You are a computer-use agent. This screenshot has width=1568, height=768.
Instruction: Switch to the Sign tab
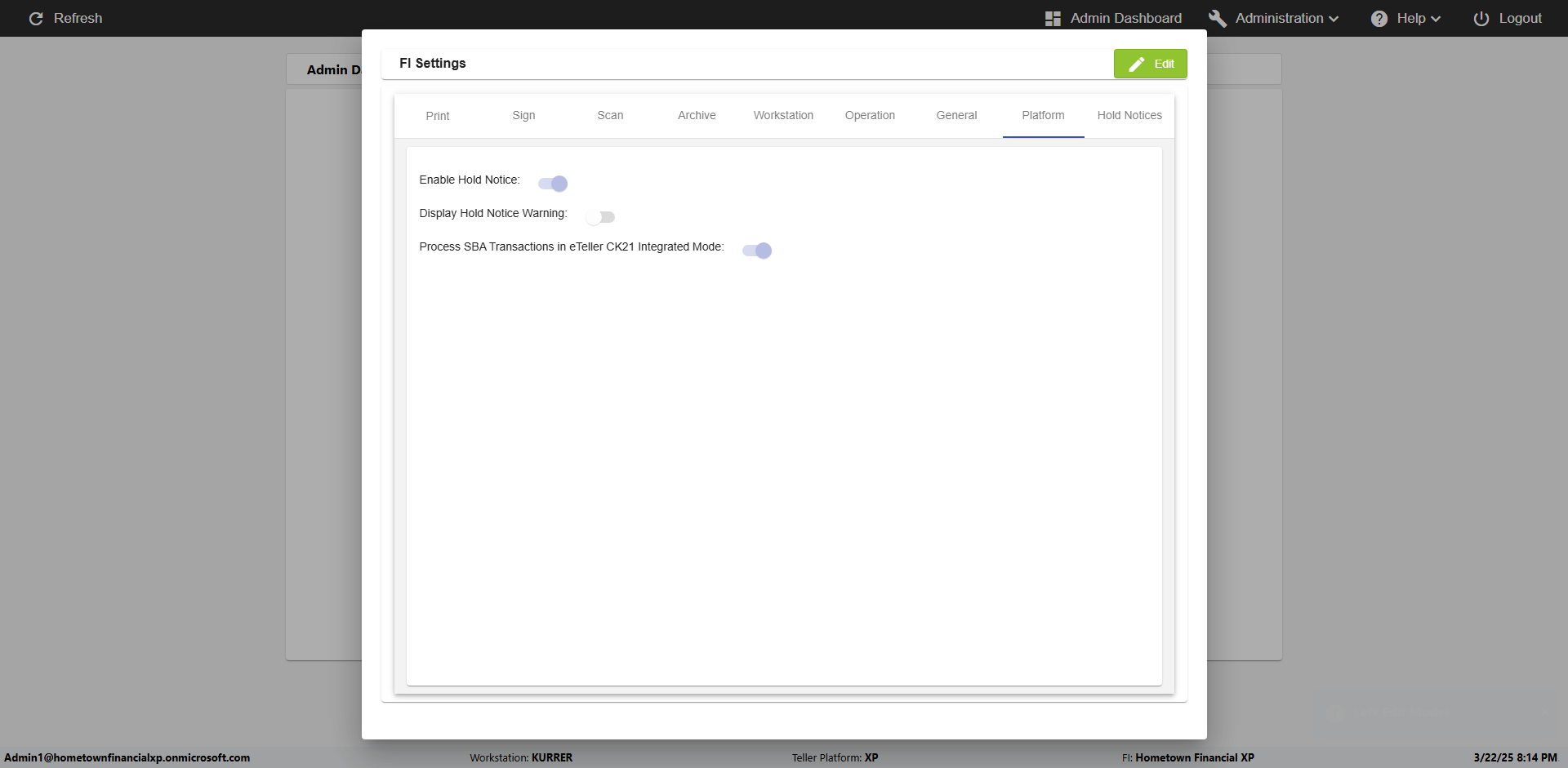point(523,116)
